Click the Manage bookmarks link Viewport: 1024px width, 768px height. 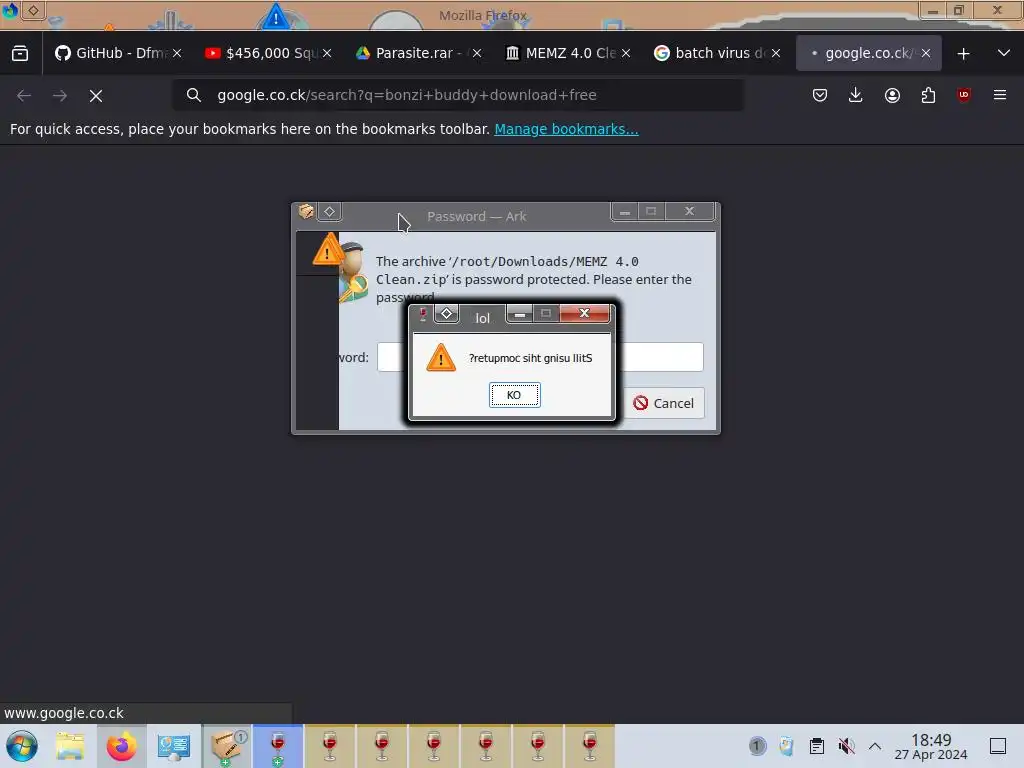pos(566,129)
